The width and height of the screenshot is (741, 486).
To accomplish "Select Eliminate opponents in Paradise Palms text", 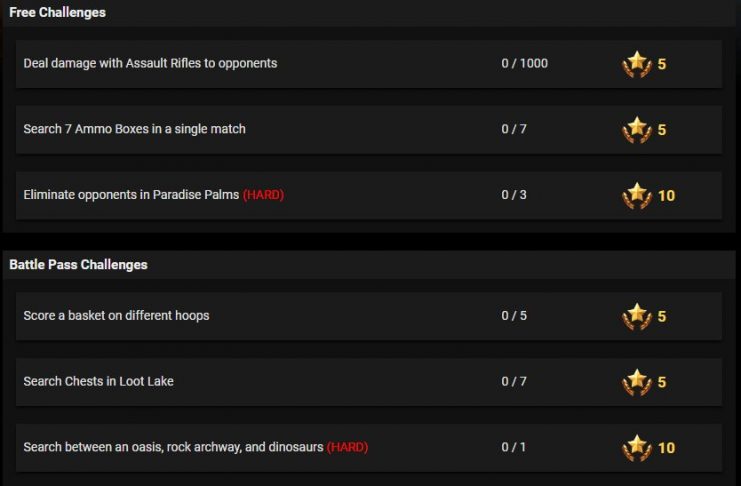I will (x=131, y=195).
